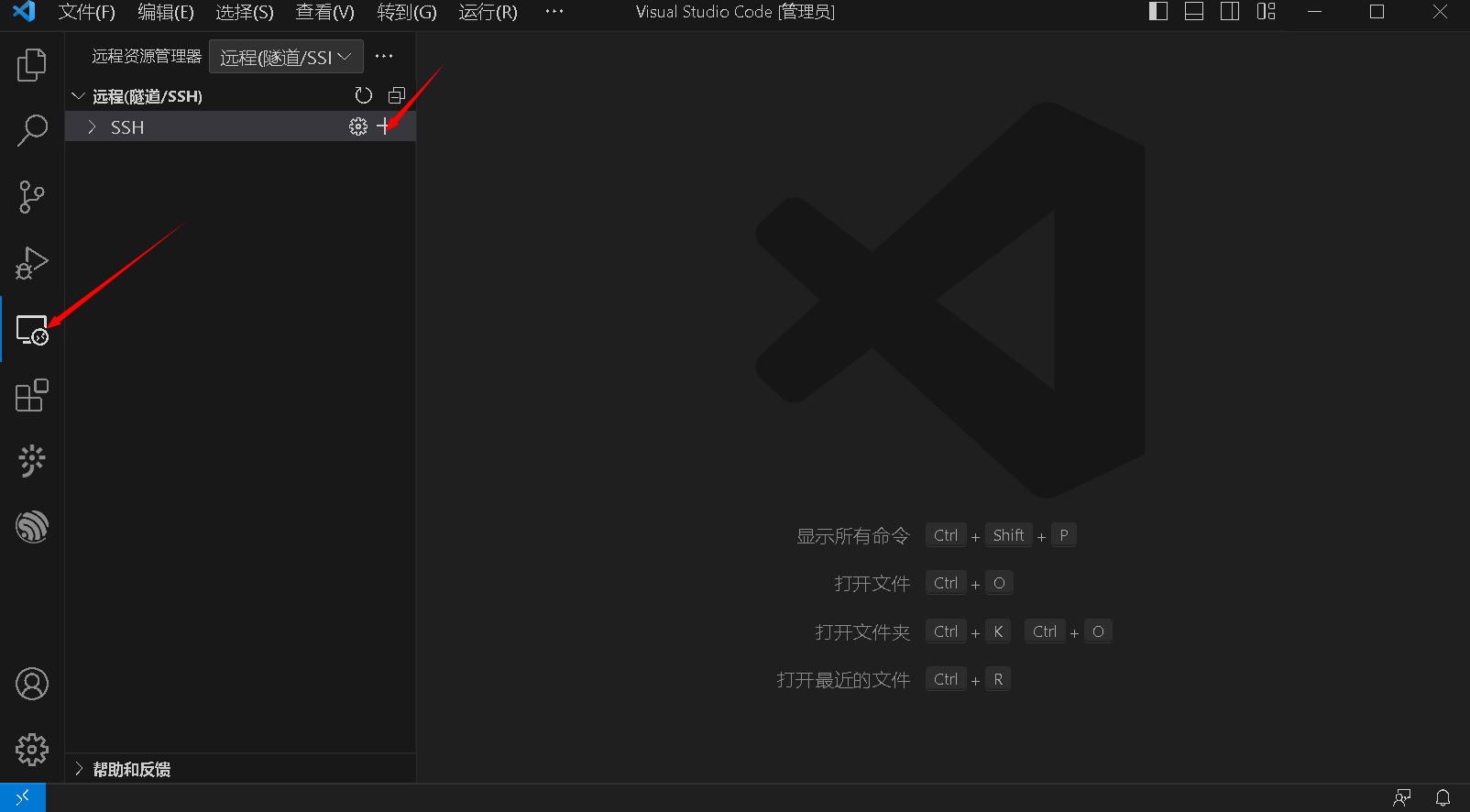Toggle bottom panel layout icon
Screen dimensions: 1470x812
pos(1194,12)
